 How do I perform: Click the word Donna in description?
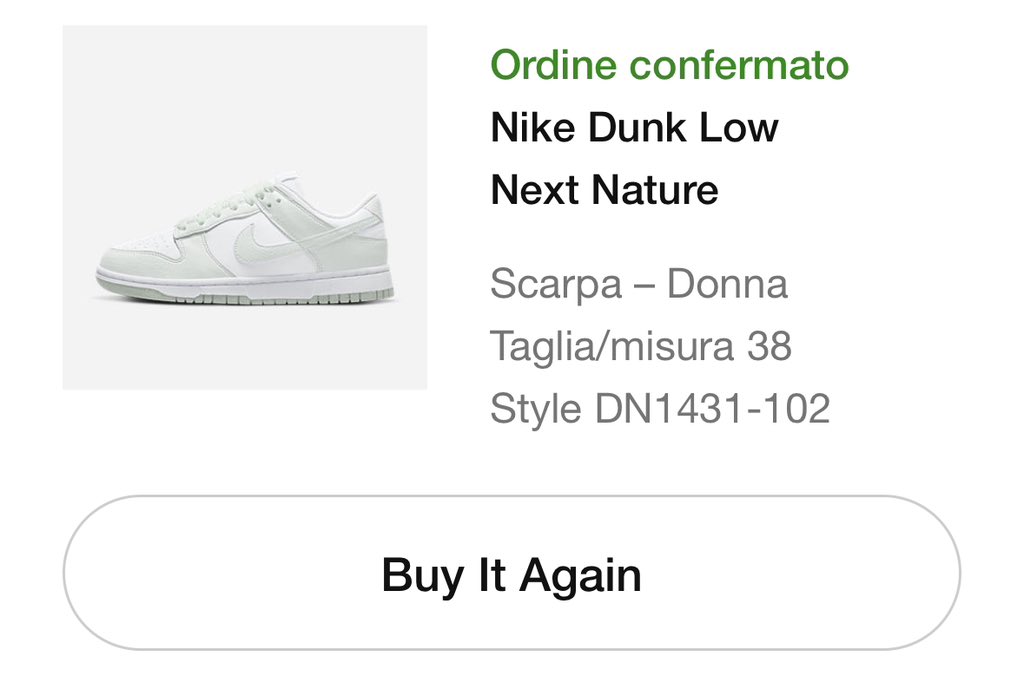727,284
